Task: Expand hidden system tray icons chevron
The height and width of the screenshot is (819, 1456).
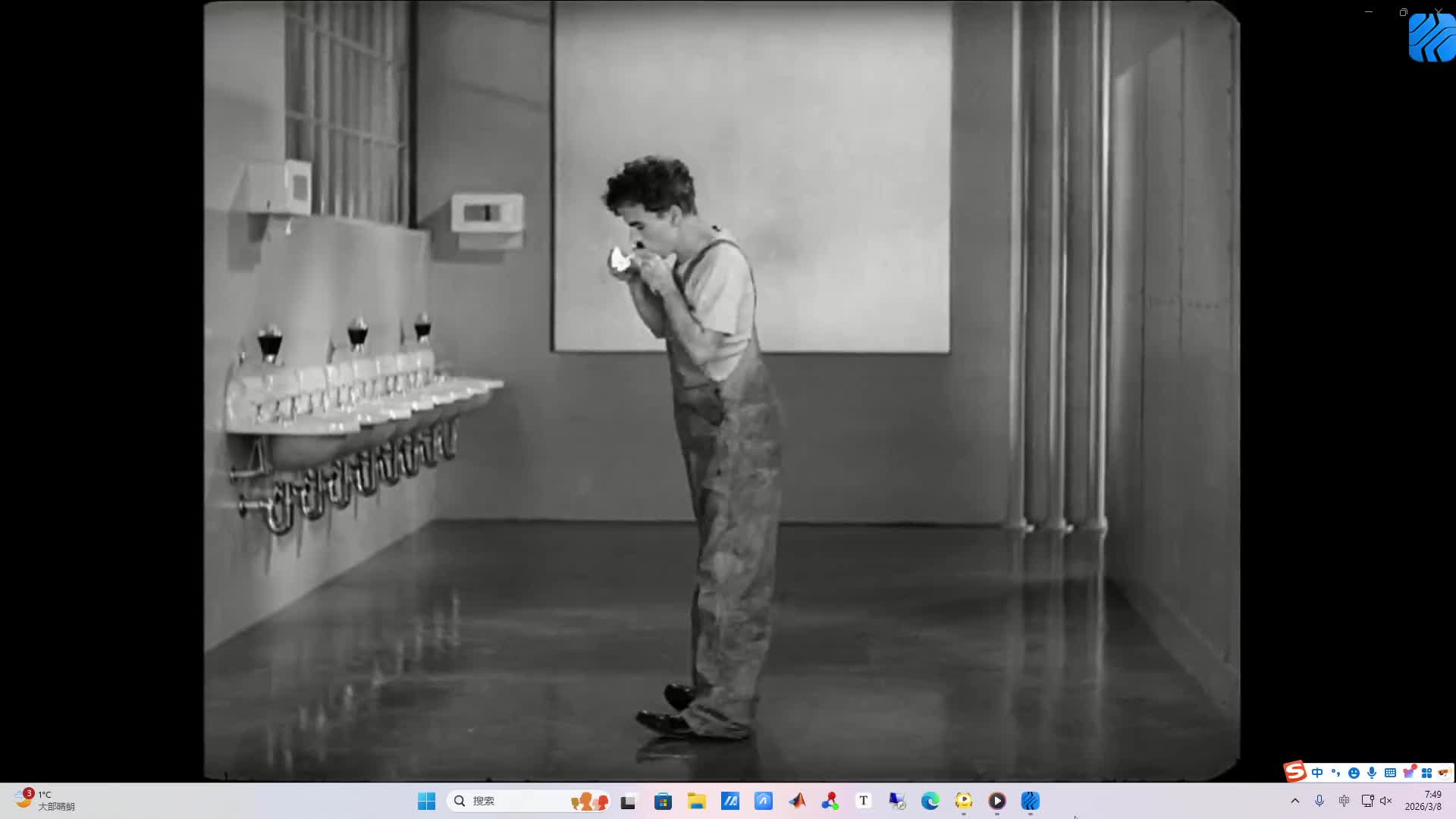Action: [1295, 801]
